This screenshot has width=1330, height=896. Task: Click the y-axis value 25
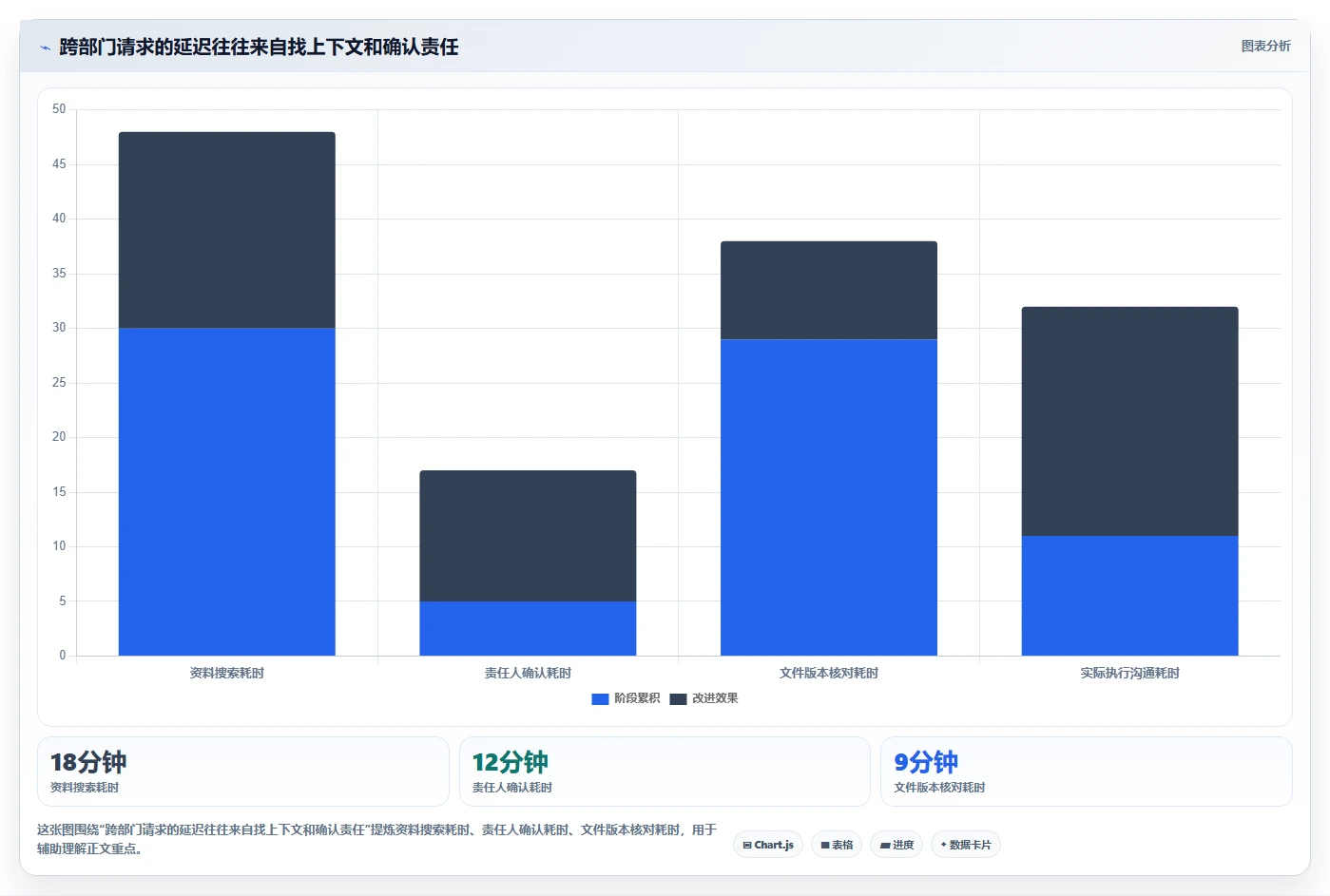coord(59,383)
